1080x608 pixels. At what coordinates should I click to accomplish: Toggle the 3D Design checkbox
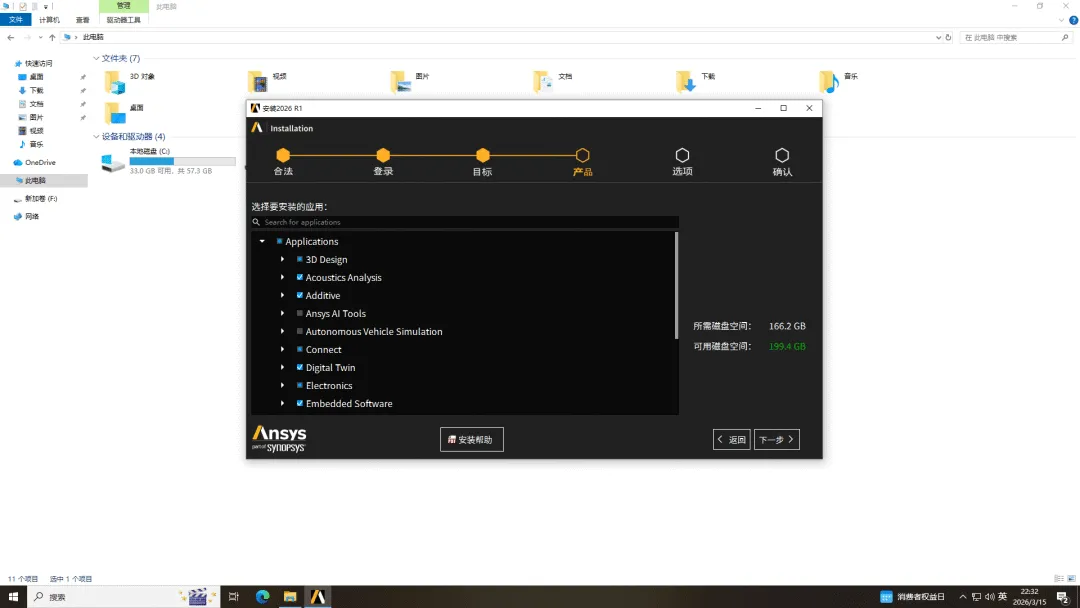[x=300, y=259]
